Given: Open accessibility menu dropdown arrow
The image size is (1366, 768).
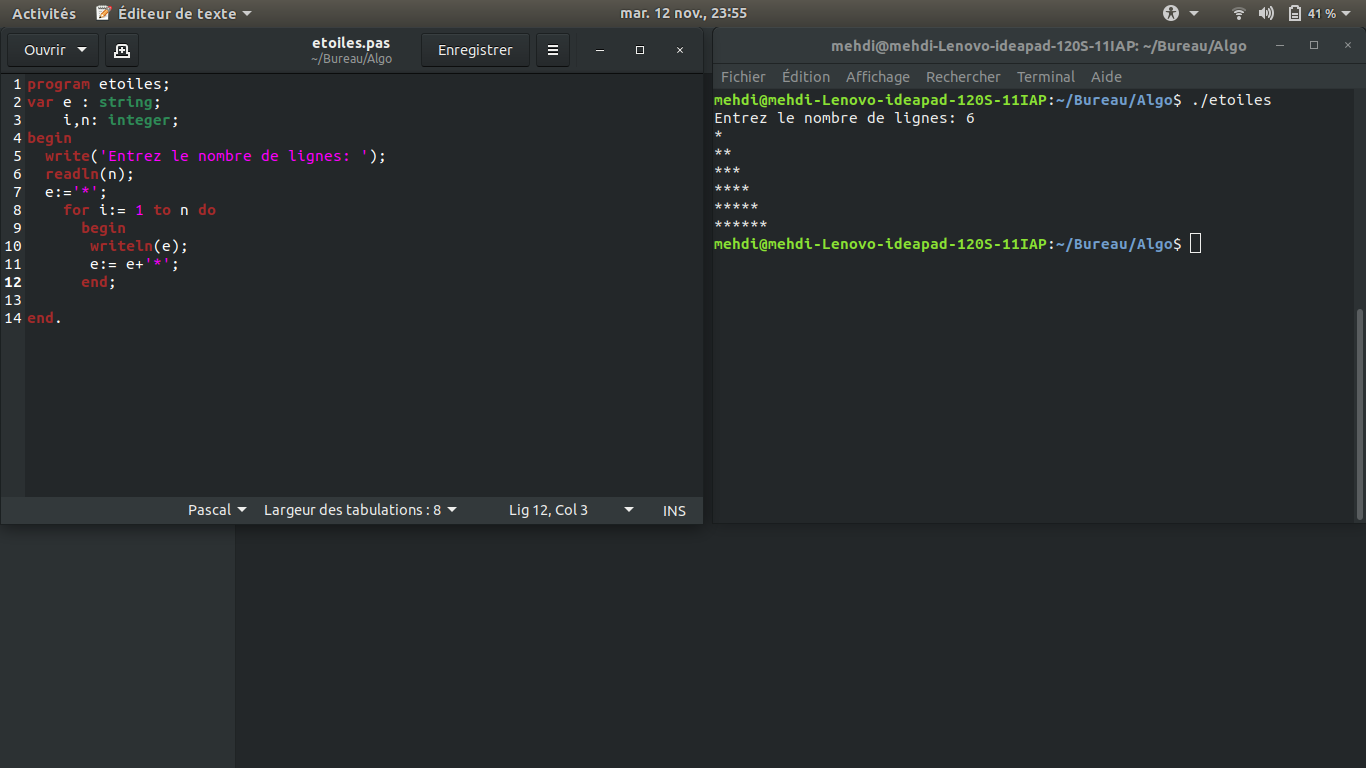Looking at the screenshot, I should (x=1194, y=14).
